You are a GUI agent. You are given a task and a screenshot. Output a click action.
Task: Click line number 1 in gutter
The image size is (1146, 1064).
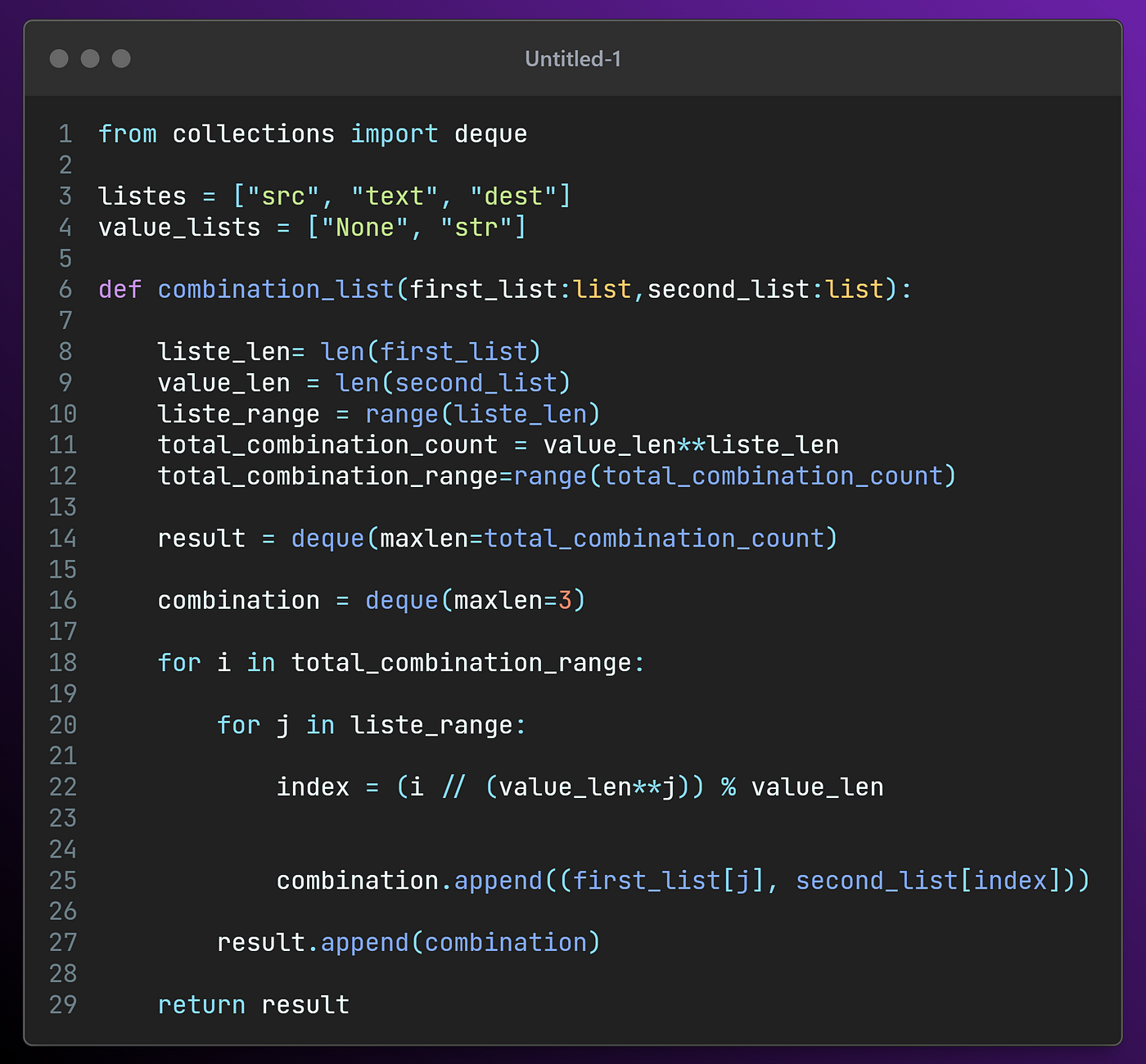(x=65, y=133)
